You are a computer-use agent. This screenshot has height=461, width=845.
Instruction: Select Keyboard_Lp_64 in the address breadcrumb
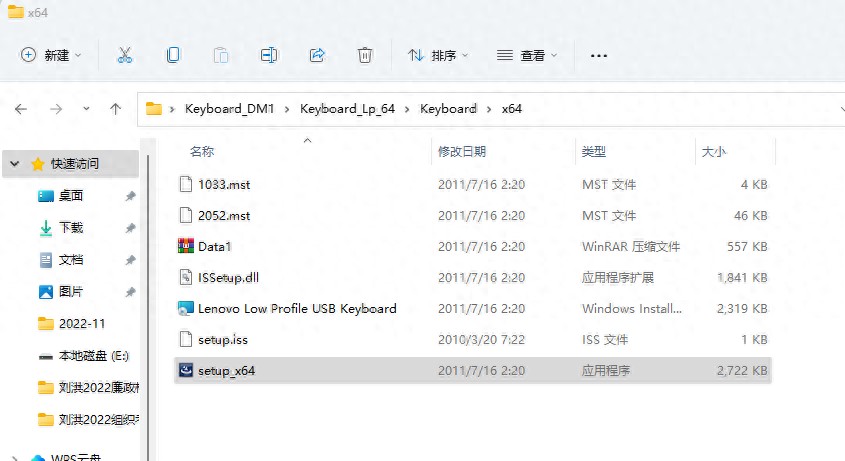point(347,109)
